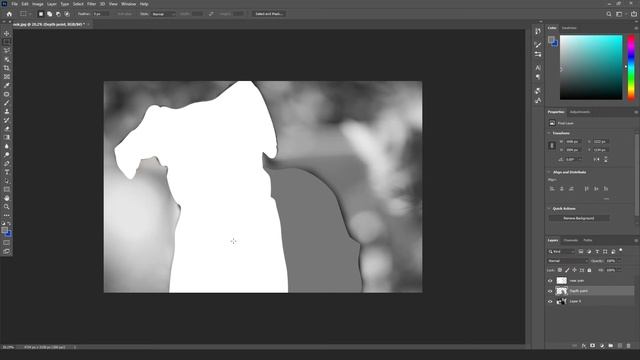The image size is (640, 360).
Task: Click the foreground color swatch in Color panel
Action: pos(551,39)
